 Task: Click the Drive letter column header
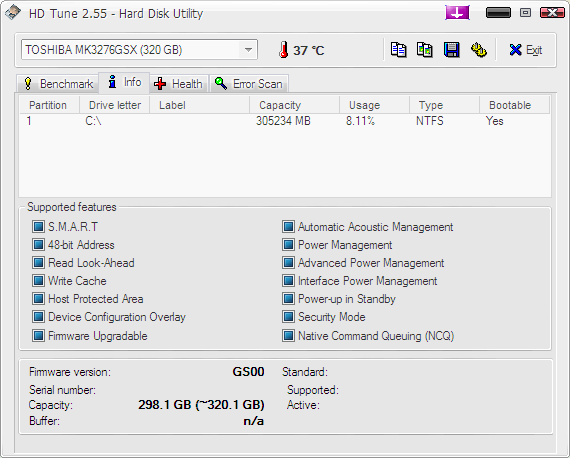[115, 105]
